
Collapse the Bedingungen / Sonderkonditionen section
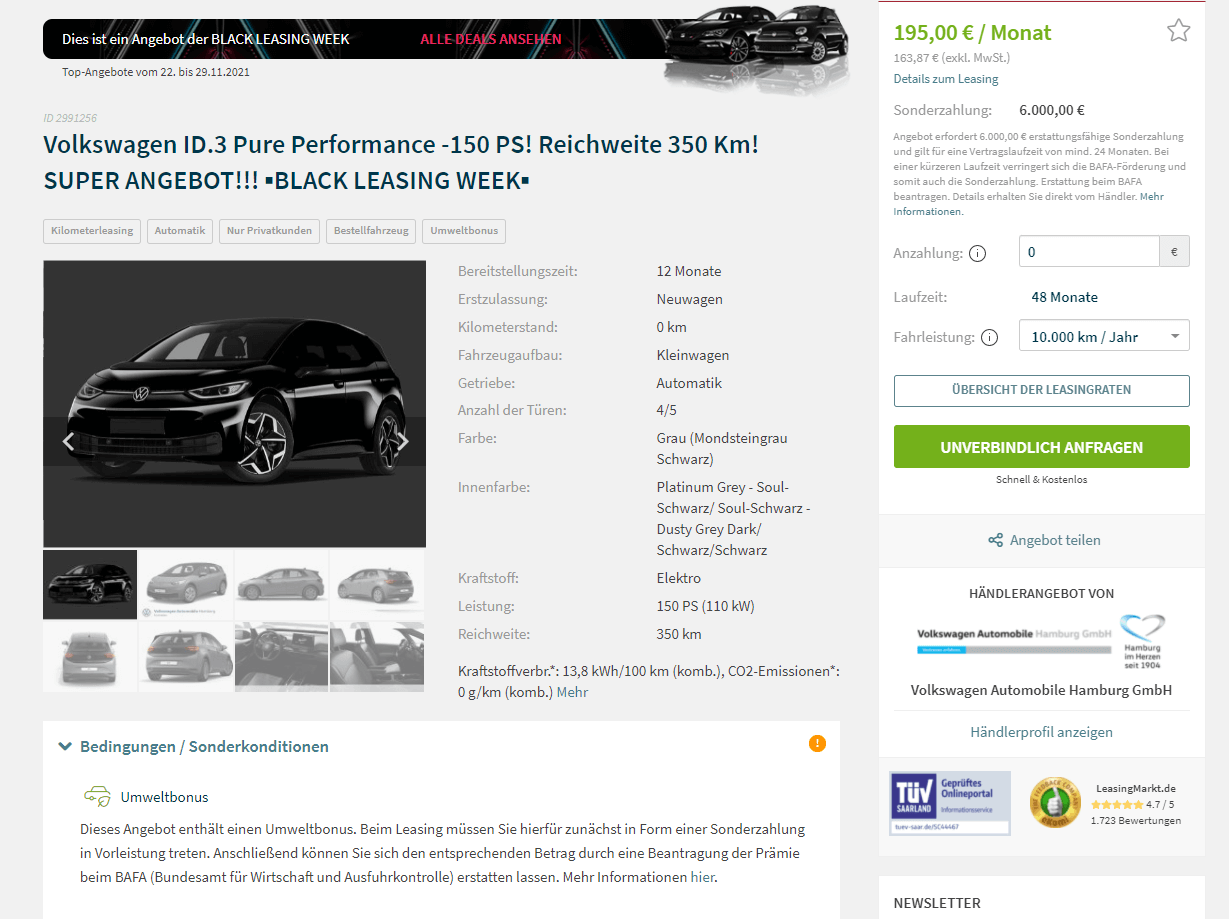[x=193, y=746]
